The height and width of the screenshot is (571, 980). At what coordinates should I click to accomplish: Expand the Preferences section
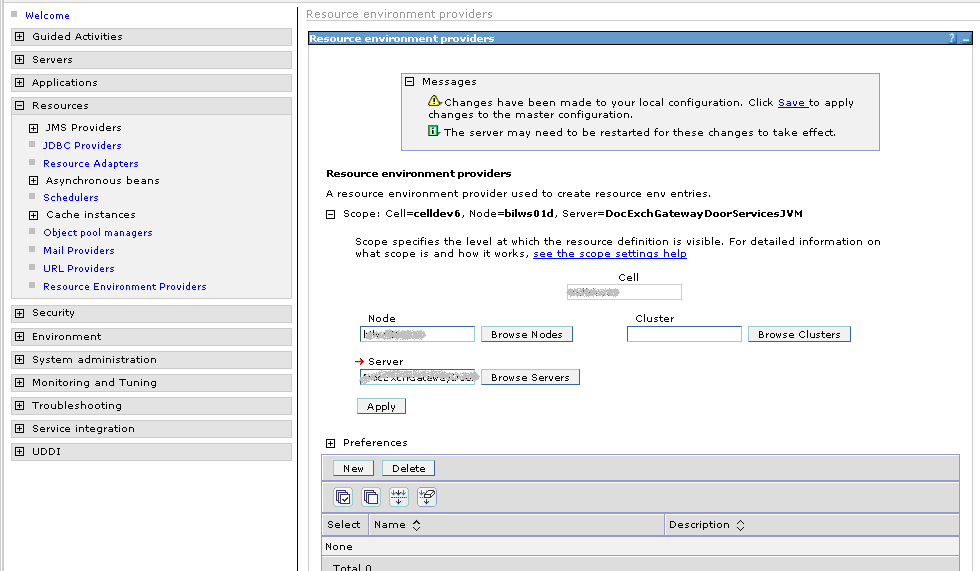pyautogui.click(x=331, y=443)
